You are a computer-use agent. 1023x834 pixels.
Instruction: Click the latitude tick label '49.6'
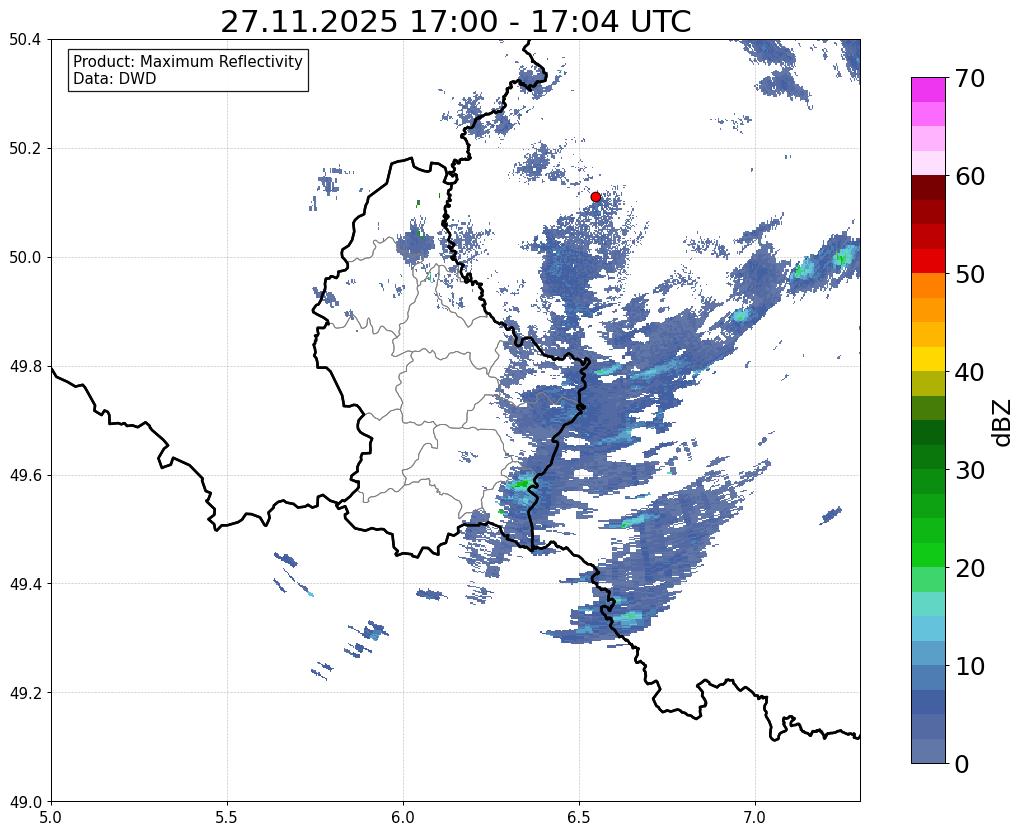click(25, 476)
